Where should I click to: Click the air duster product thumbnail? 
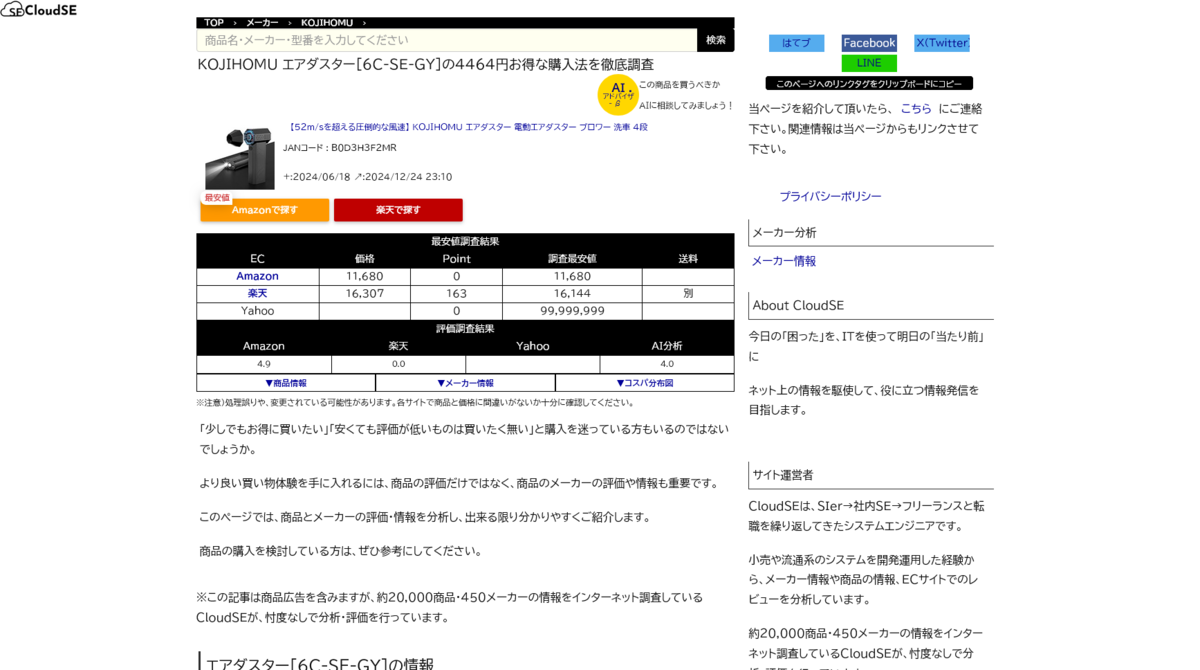pyautogui.click(x=240, y=159)
